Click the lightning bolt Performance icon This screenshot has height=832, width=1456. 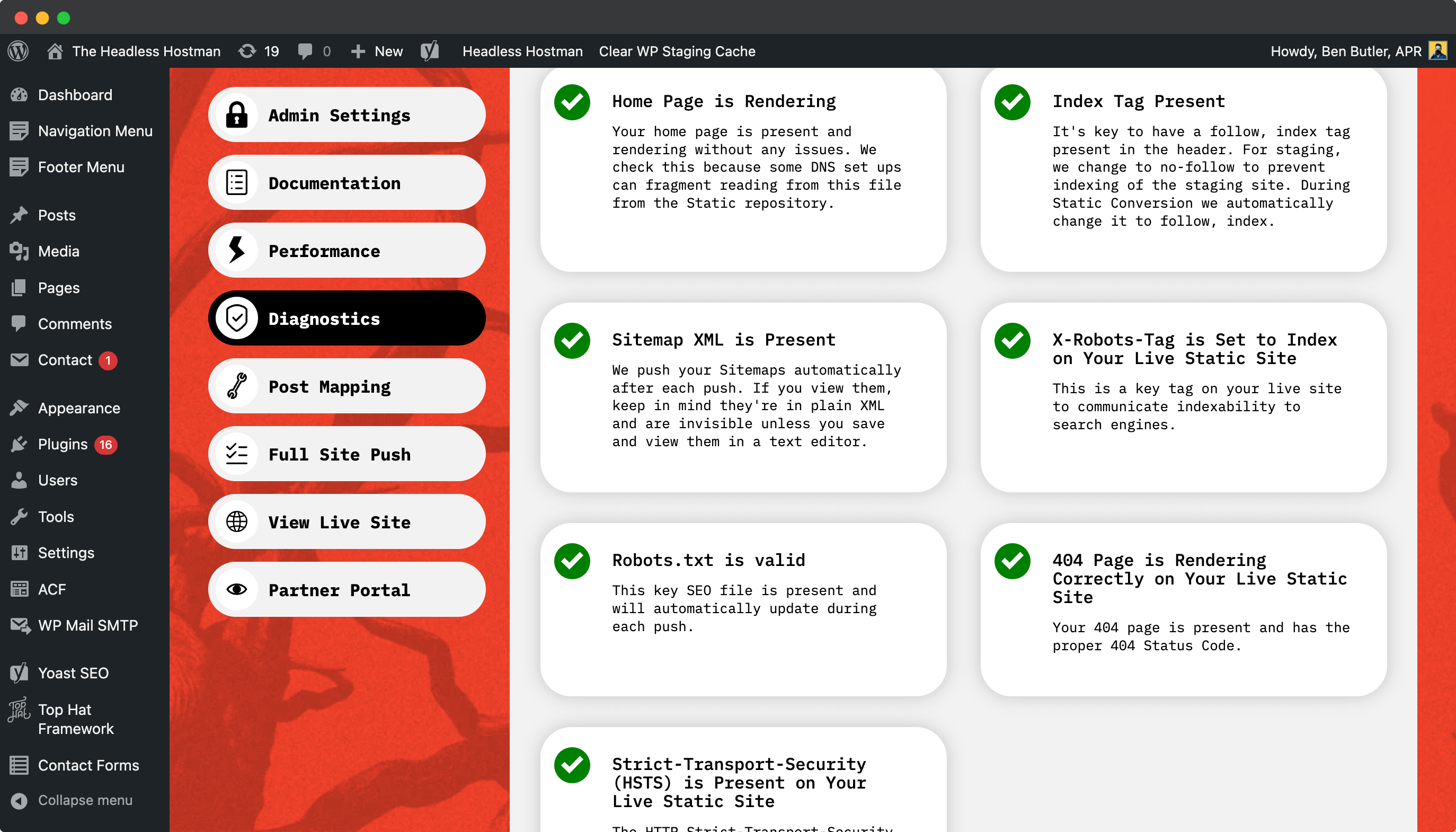click(x=236, y=250)
